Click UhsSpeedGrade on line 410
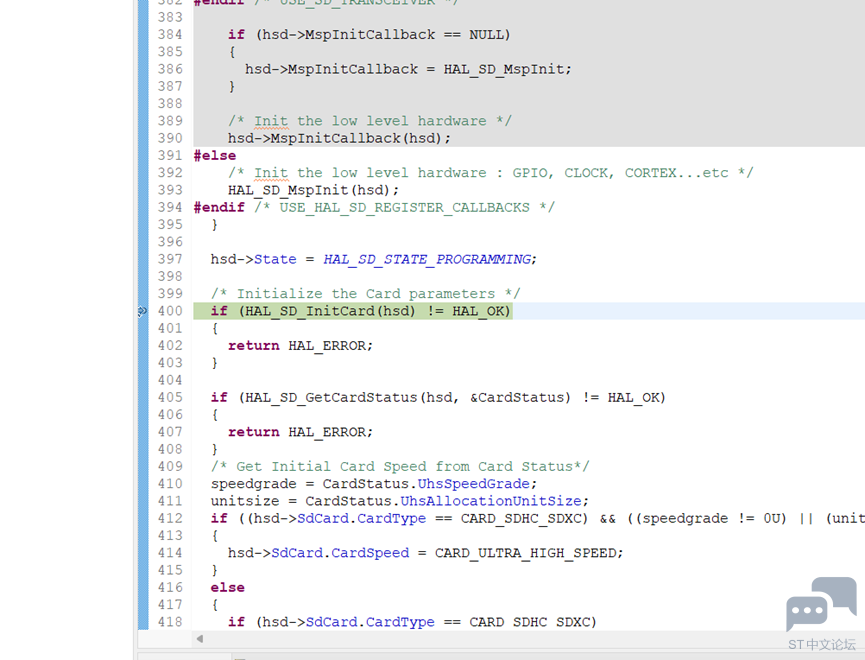865x660 pixels. pyautogui.click(x=473, y=484)
